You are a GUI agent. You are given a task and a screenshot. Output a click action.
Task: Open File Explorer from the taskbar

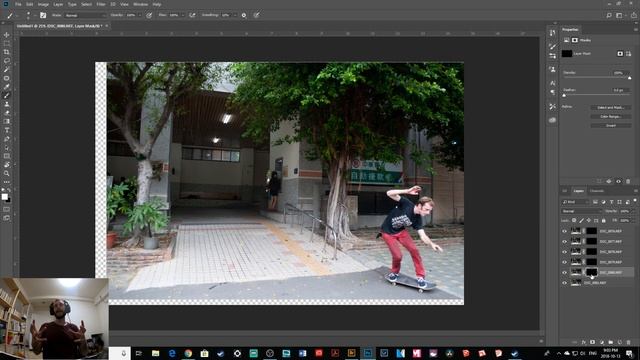coord(155,353)
